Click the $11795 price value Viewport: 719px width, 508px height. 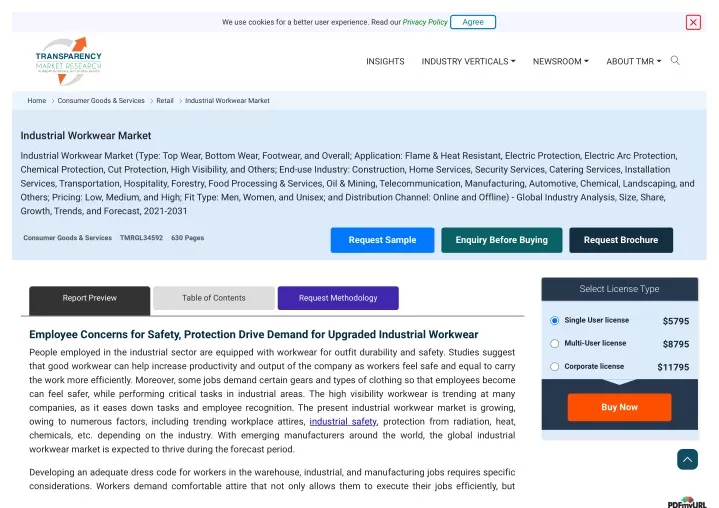click(673, 367)
